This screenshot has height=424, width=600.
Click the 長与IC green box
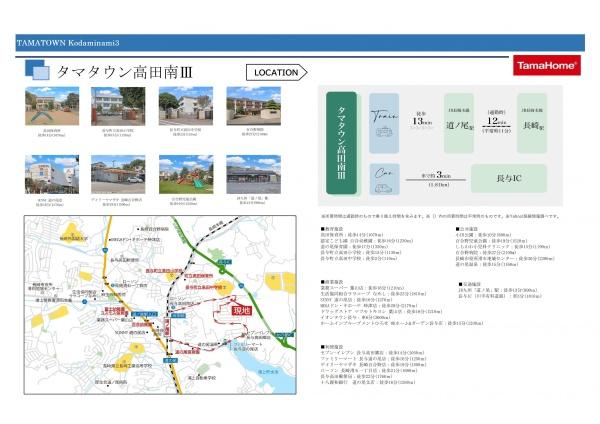tap(509, 178)
